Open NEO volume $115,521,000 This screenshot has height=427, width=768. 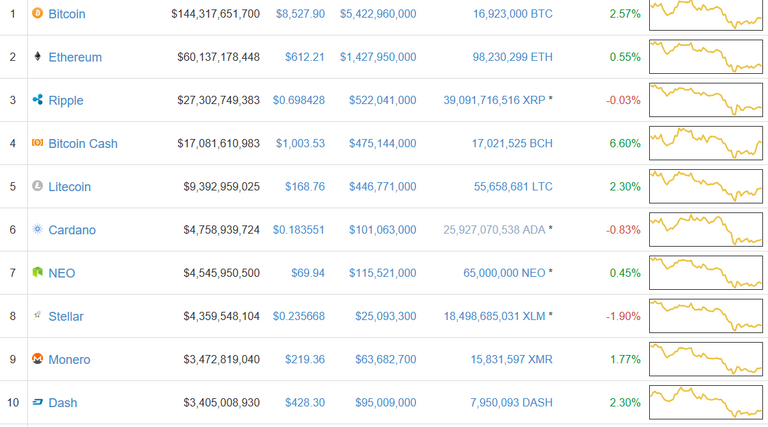[x=383, y=273]
